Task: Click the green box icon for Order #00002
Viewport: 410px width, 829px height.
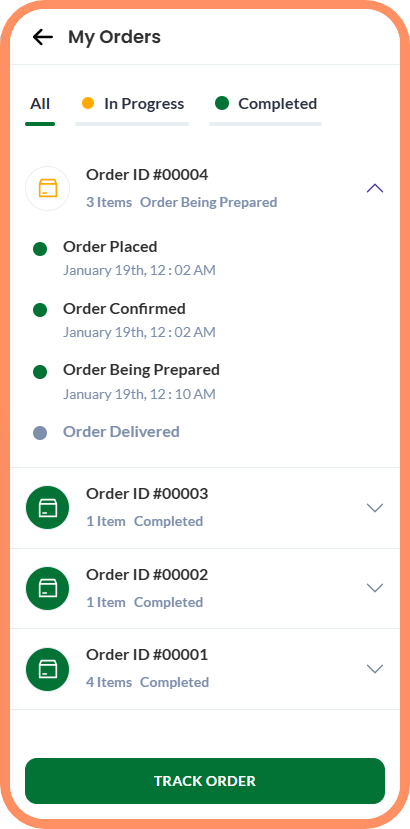Action: (48, 588)
